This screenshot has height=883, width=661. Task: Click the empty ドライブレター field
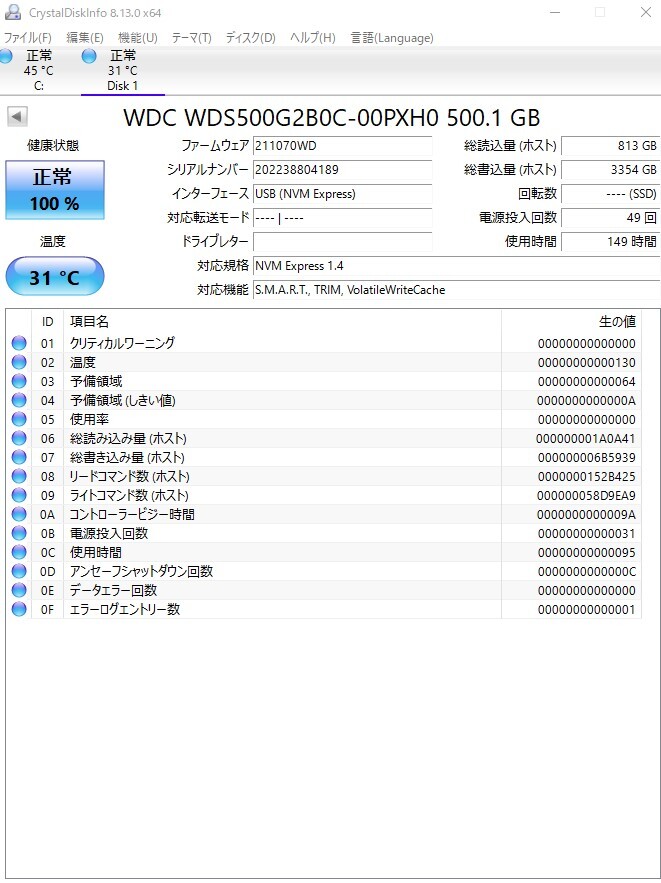[x=342, y=242]
